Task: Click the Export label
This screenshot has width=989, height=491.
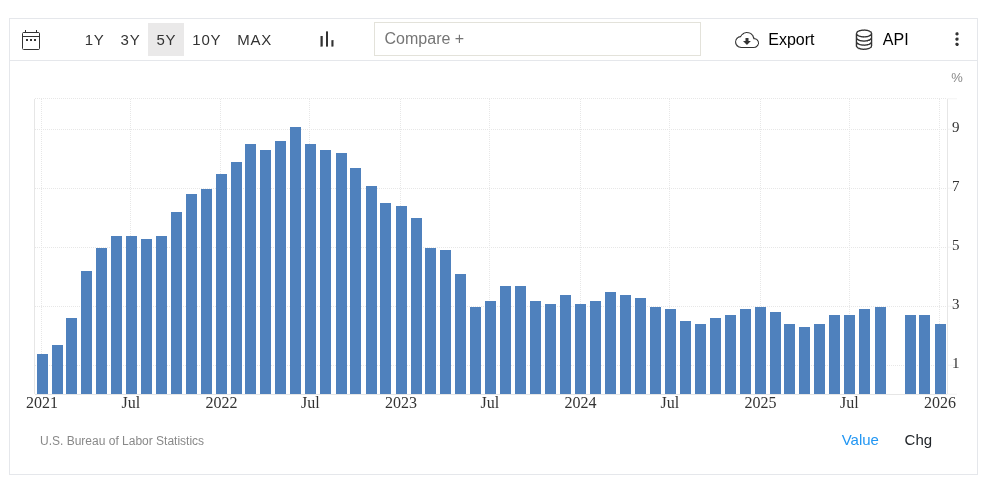Action: 791,40
